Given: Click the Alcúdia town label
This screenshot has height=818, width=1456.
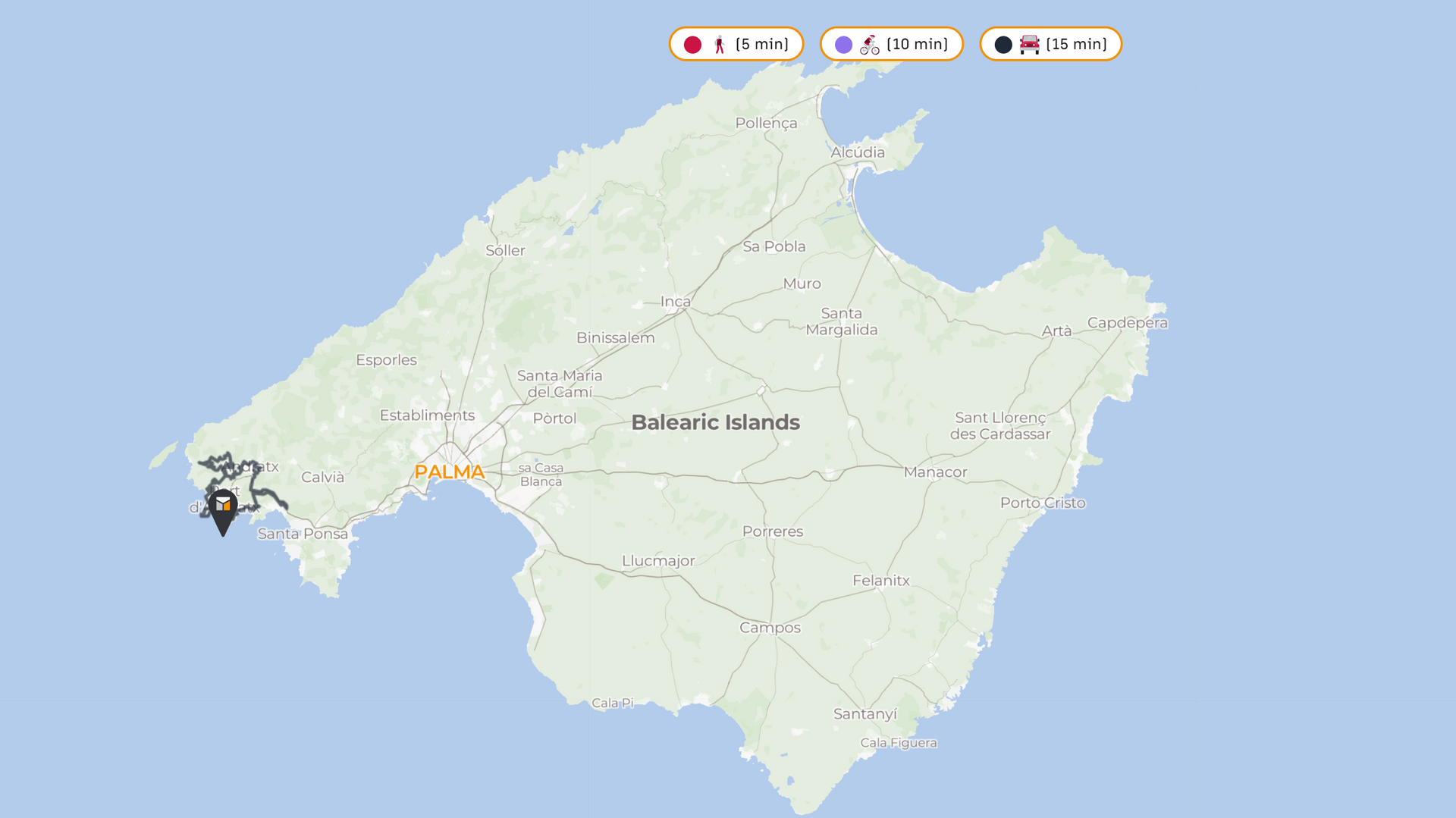Looking at the screenshot, I should click(x=857, y=152).
